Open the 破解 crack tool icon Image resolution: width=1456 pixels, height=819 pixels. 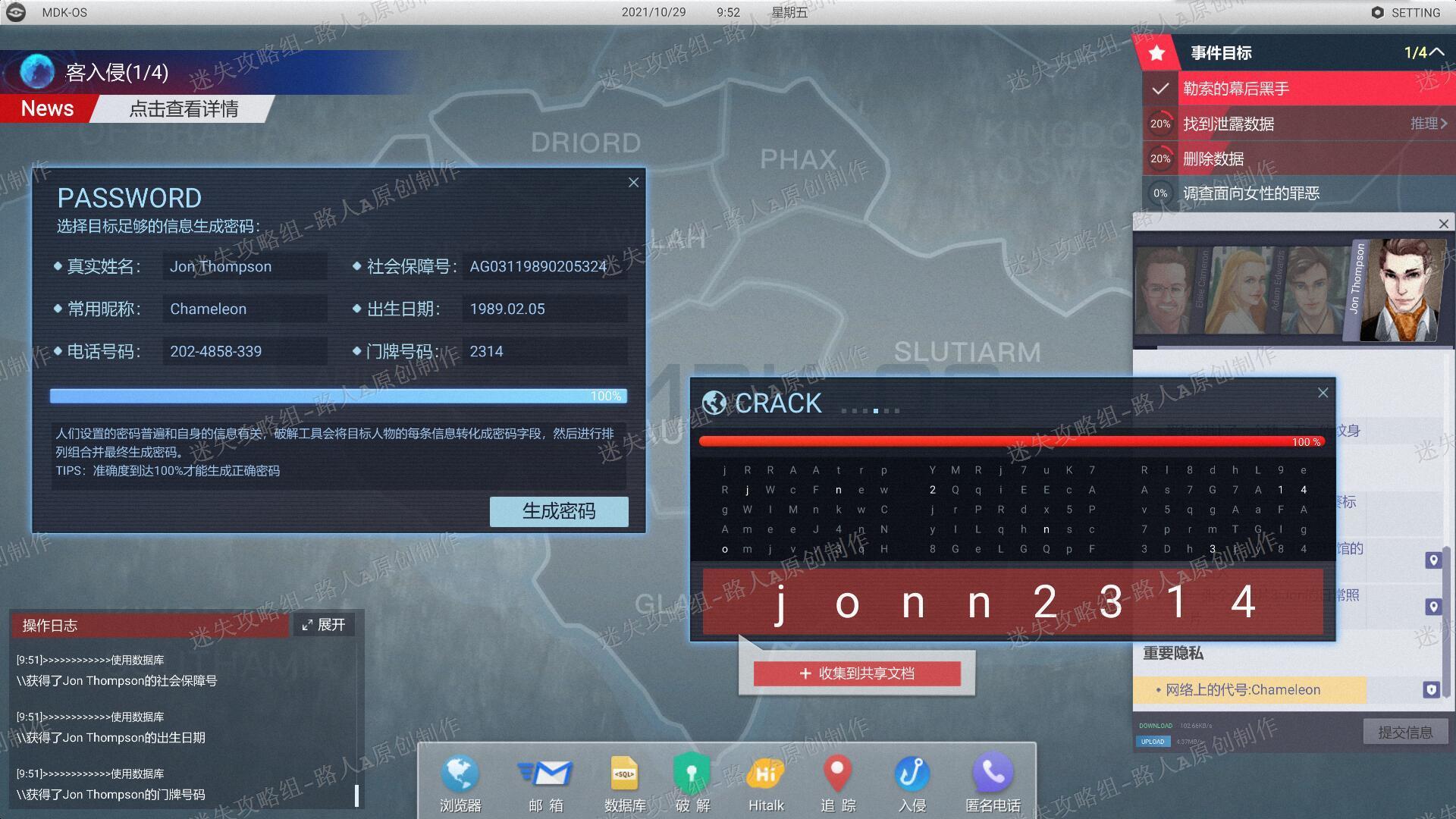coord(692,783)
